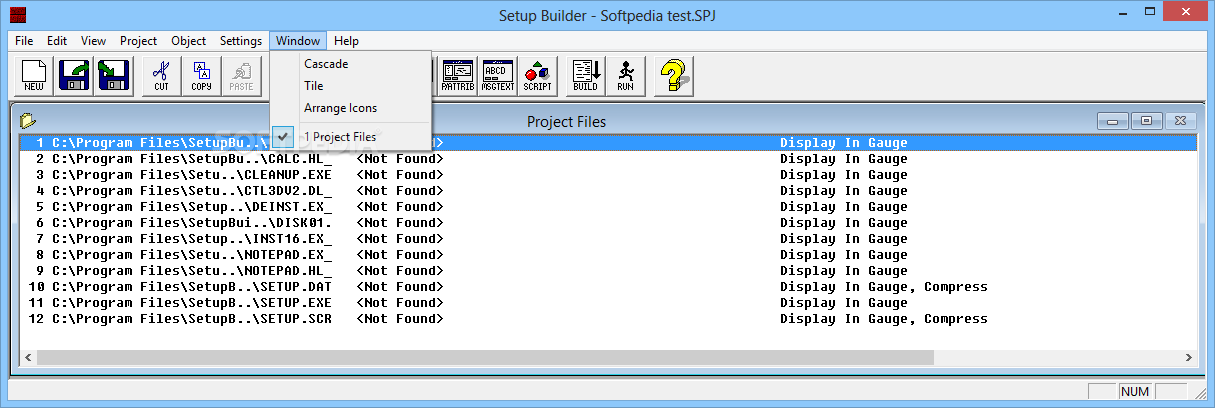Open the Help menu
The image size is (1215, 408).
click(346, 41)
